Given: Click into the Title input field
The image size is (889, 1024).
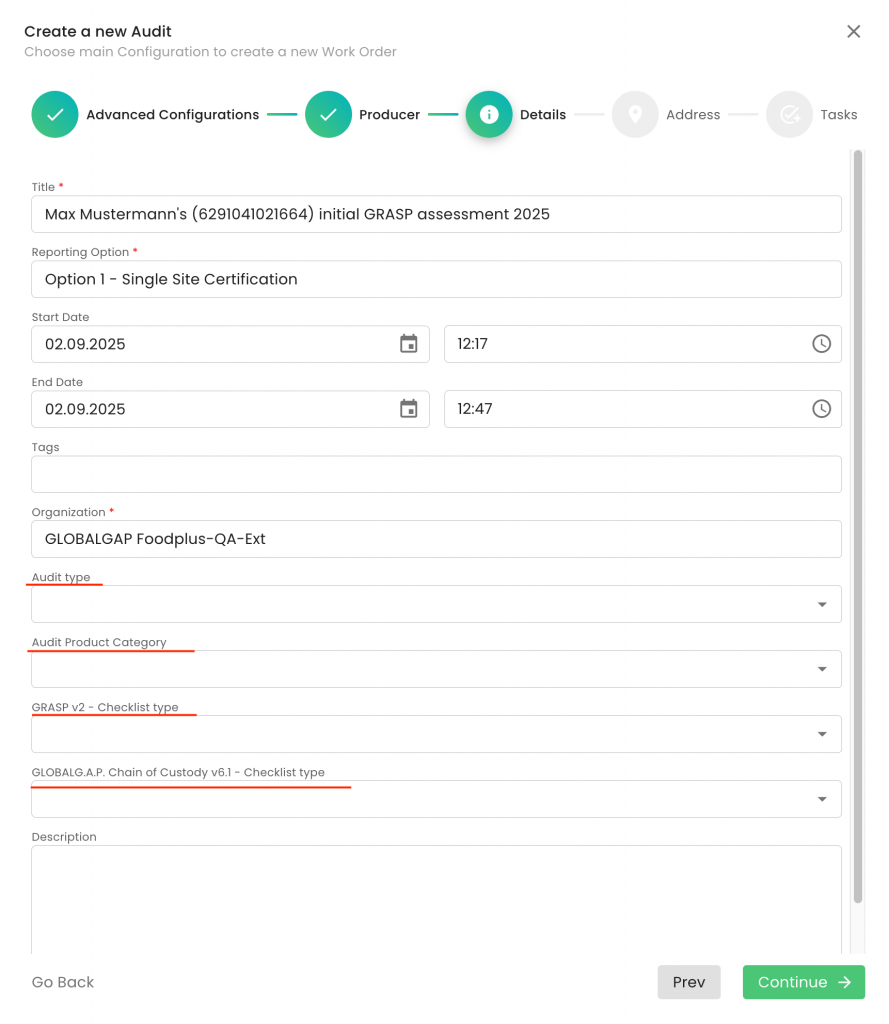Looking at the screenshot, I should point(436,214).
